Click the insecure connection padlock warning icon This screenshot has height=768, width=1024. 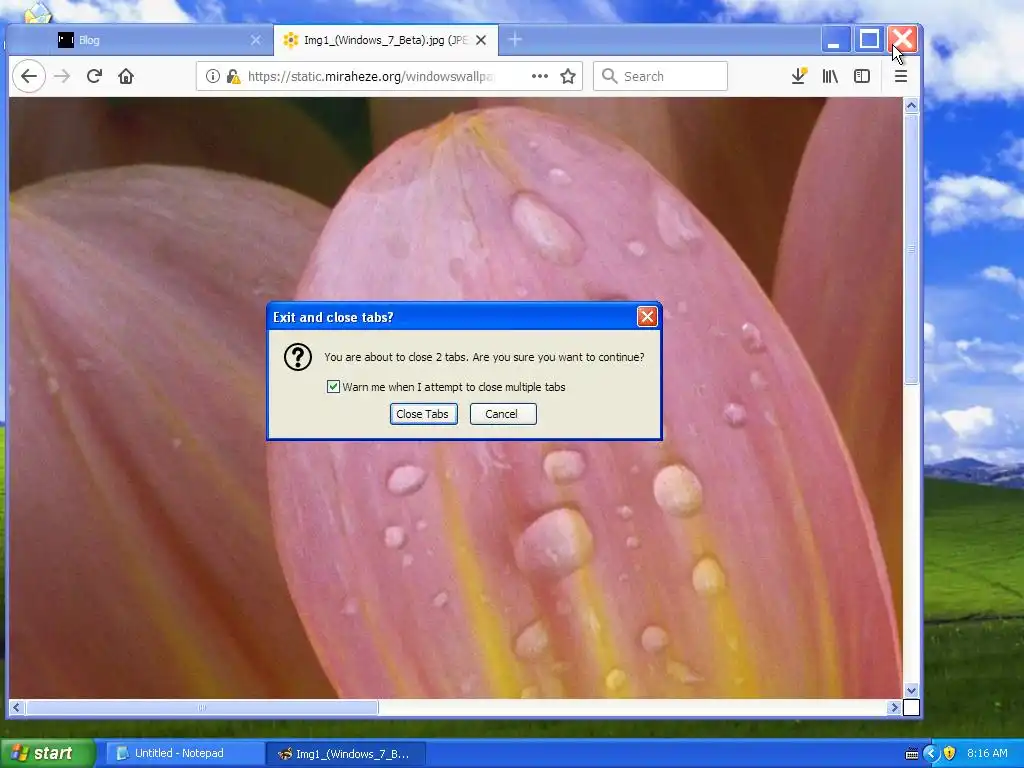233,76
